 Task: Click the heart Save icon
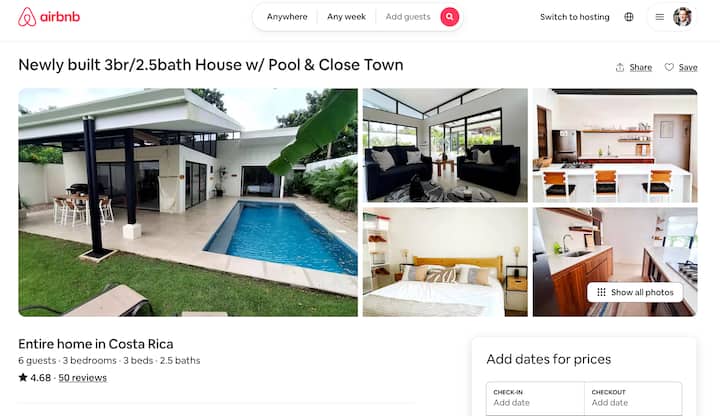pos(669,67)
